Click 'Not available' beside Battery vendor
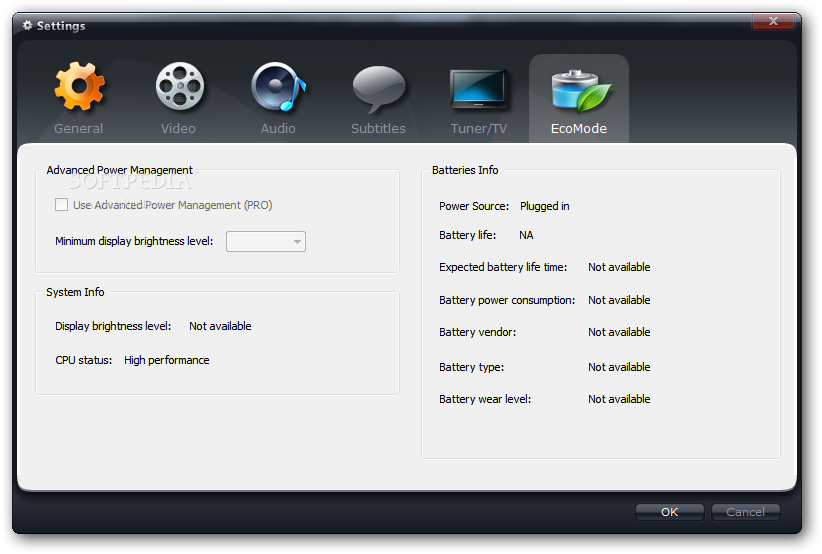The height and width of the screenshot is (554, 822). pyautogui.click(x=619, y=332)
